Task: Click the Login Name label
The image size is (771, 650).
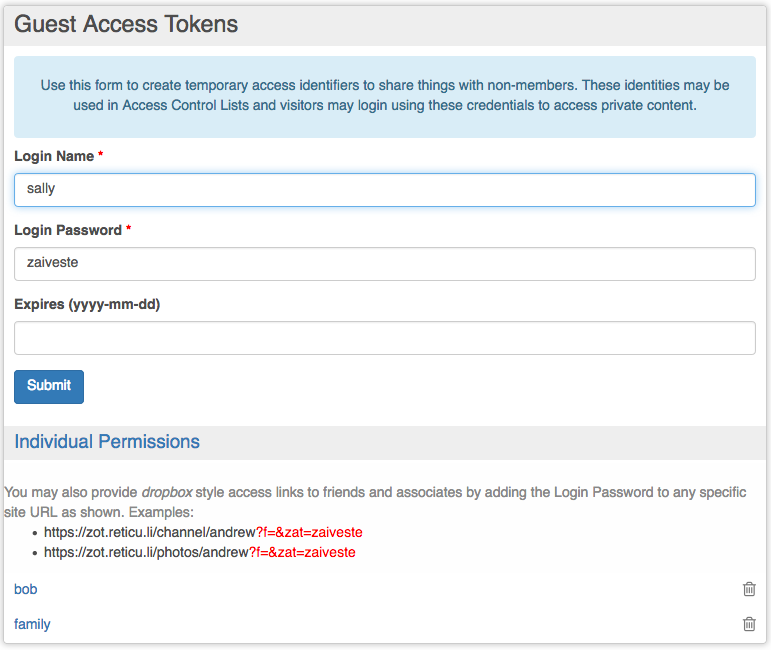Action: click(54, 156)
